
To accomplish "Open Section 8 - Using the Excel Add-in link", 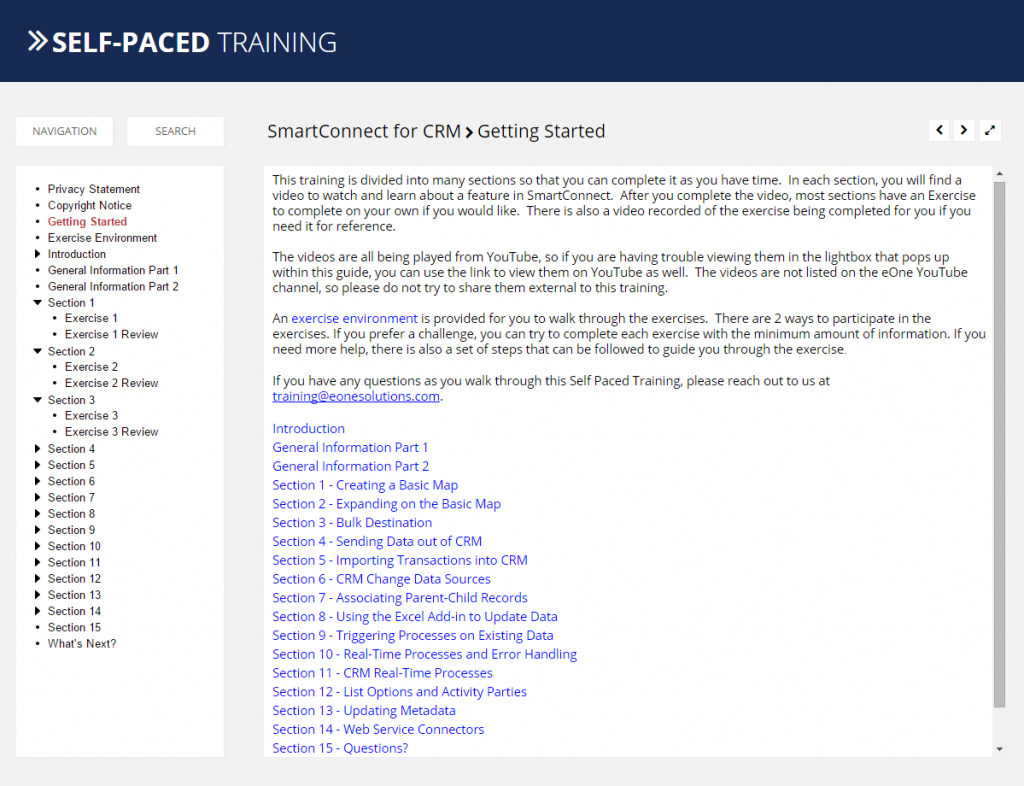I will (x=415, y=617).
